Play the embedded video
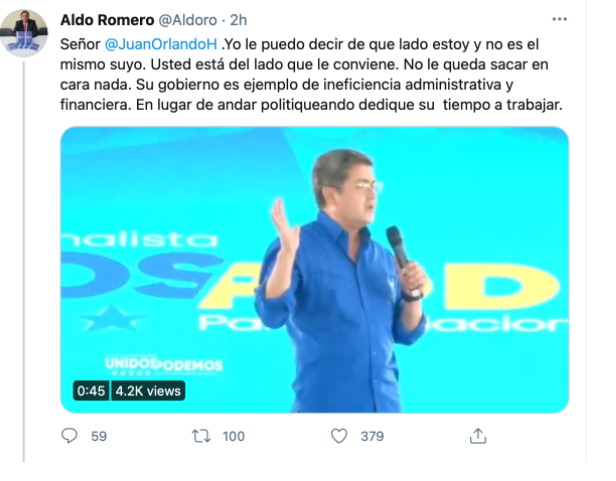Screen dimensions: 616x481 tap(314, 270)
